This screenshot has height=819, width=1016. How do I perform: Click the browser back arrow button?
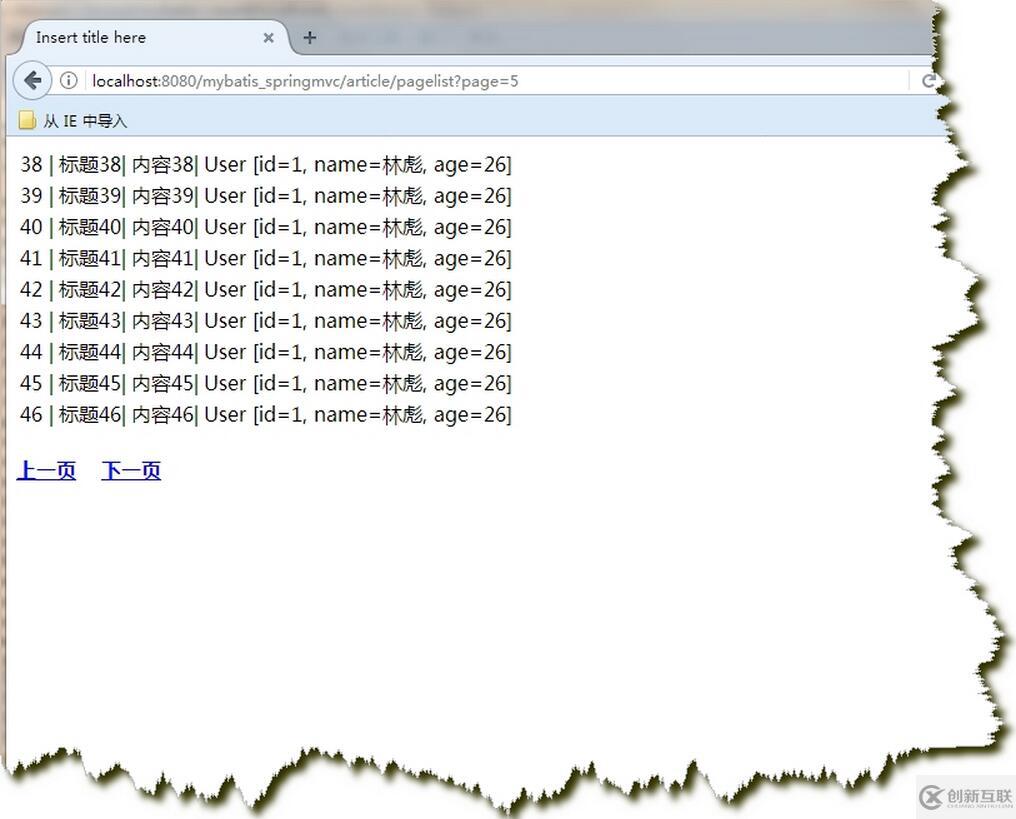(32, 80)
